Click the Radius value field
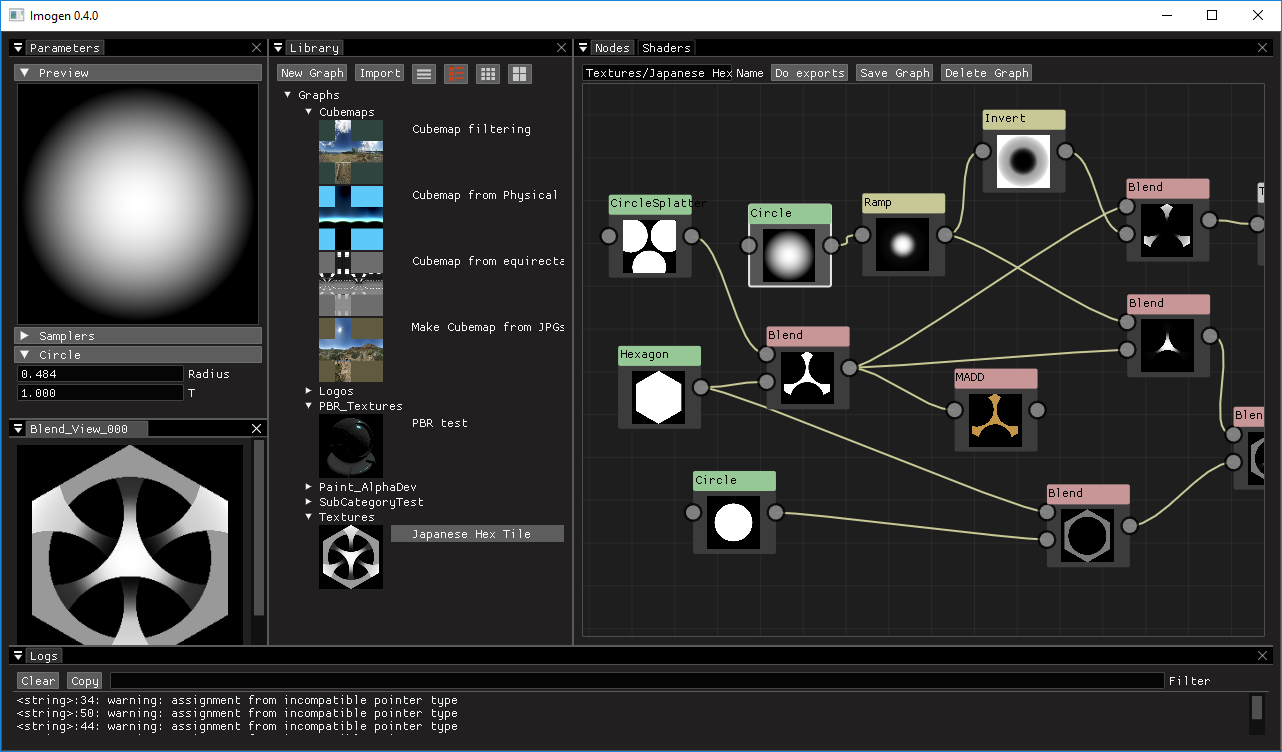1282x752 pixels. [100, 374]
